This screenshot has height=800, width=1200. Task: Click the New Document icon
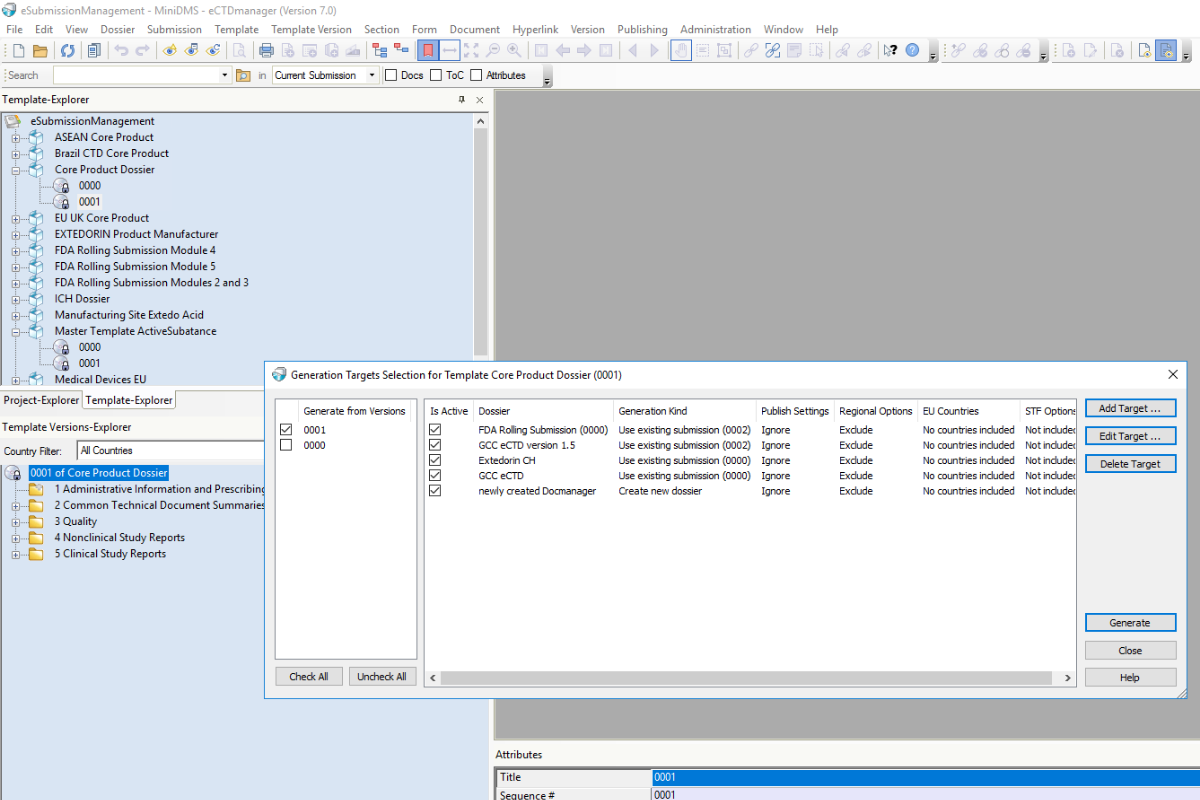[17, 50]
